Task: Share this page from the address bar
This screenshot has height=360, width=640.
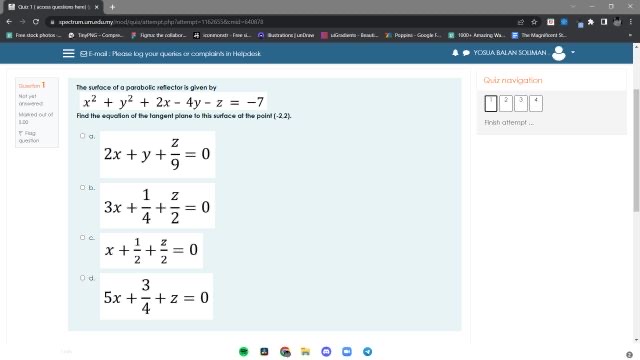Action: point(520,22)
